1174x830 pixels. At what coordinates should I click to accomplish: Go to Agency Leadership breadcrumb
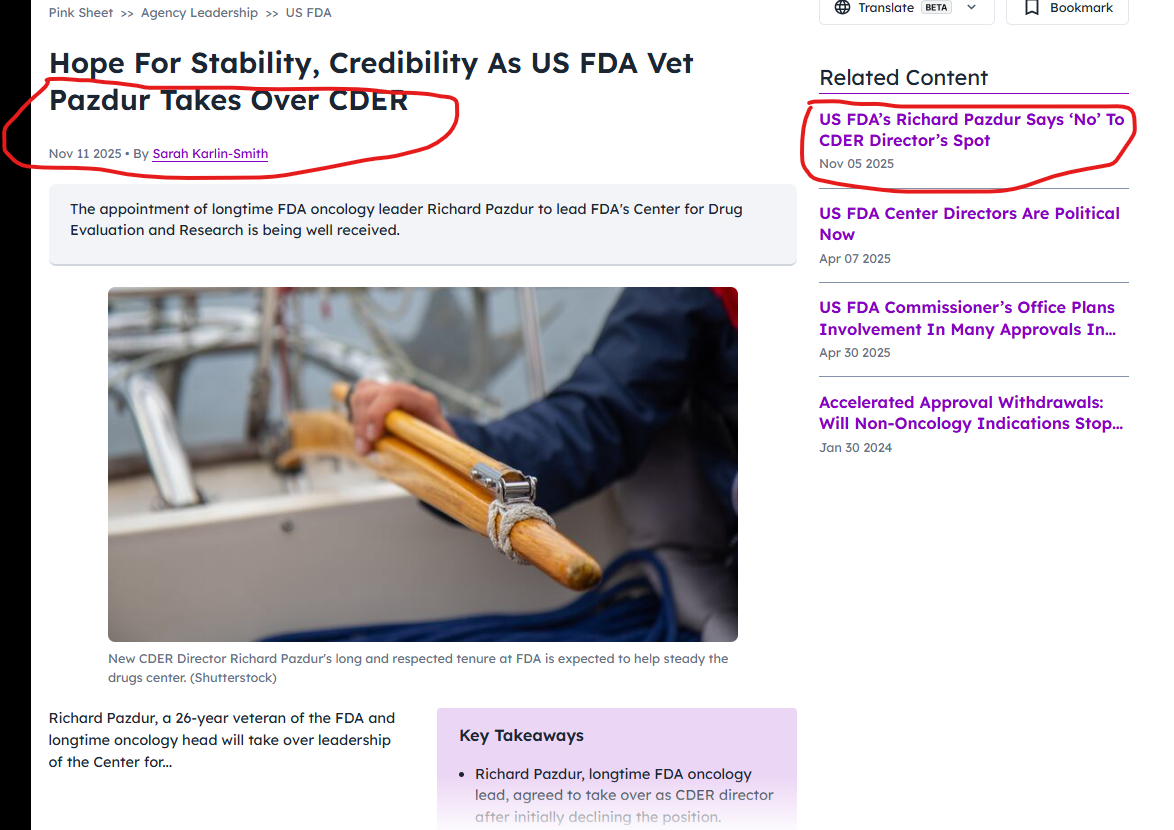click(199, 13)
